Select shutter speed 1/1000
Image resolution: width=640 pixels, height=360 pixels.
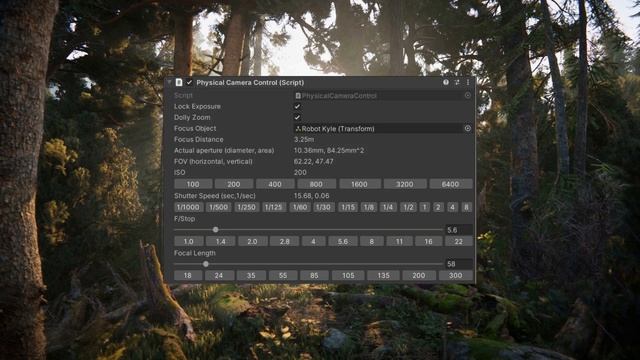pyautogui.click(x=188, y=207)
